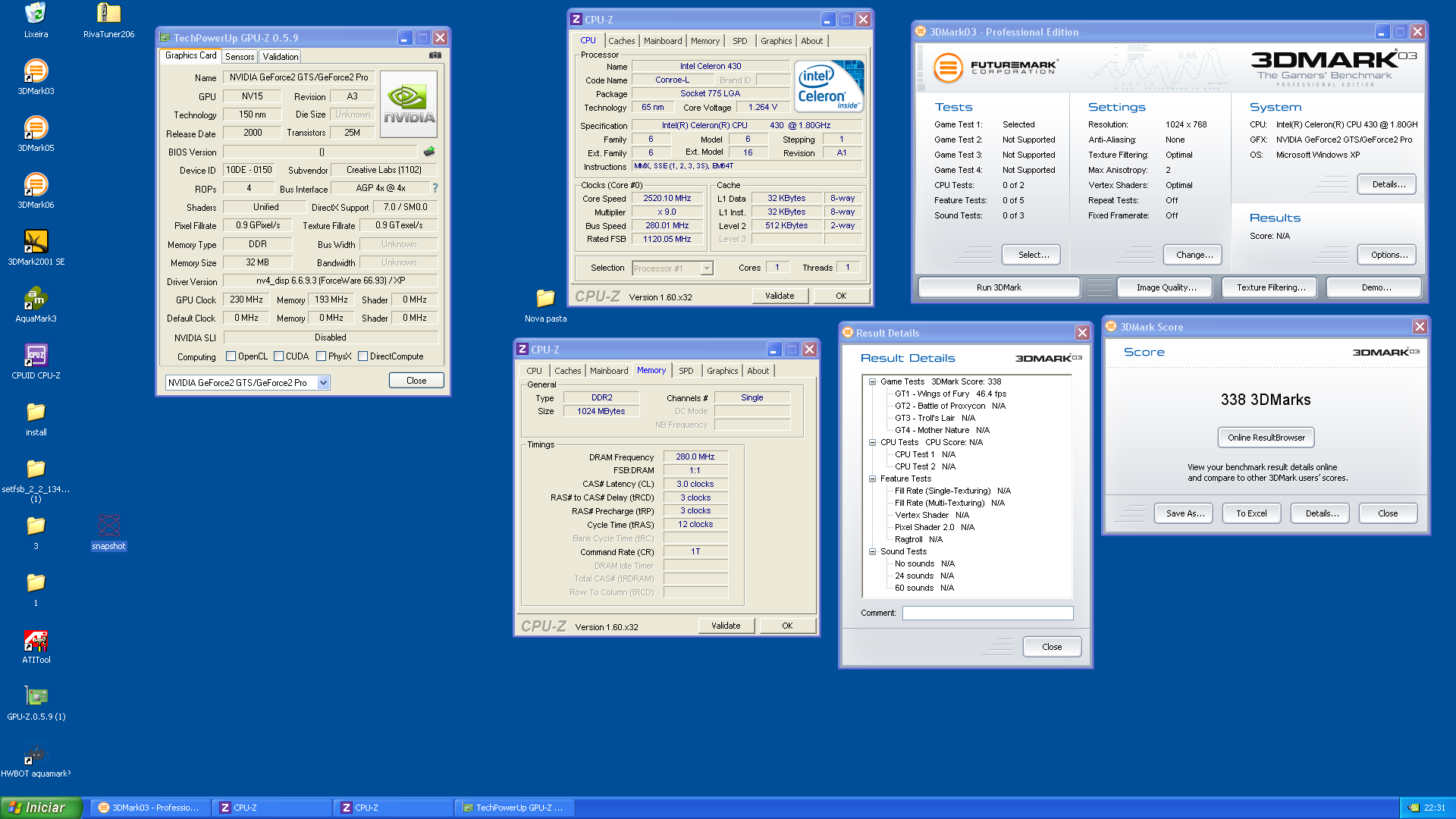Click Close in the Result Details window
This screenshot has width=1456, height=819.
coord(1052,647)
